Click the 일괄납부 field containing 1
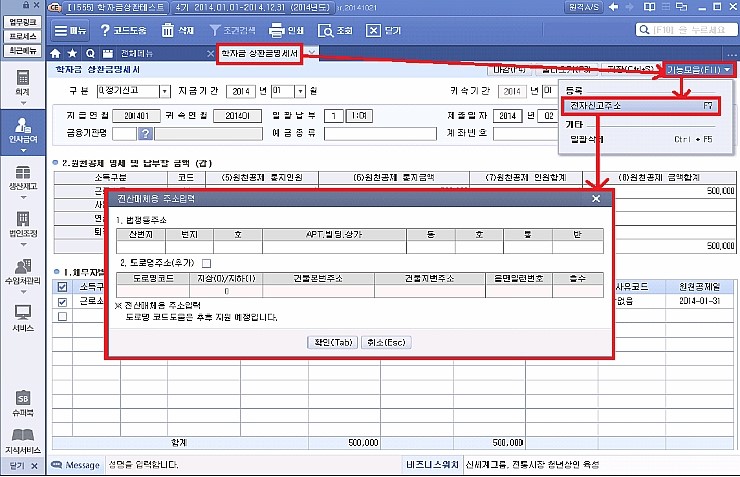This screenshot has width=740, height=477. pyautogui.click(x=334, y=116)
